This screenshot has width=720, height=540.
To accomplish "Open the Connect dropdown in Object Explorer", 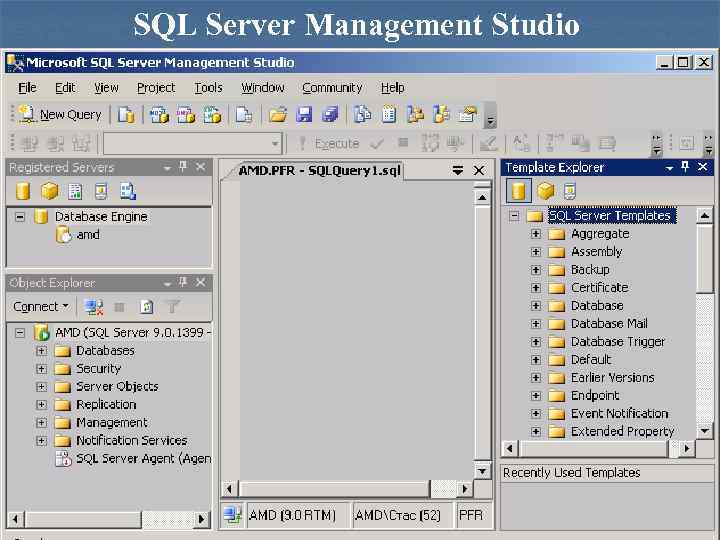I will 41,306.
